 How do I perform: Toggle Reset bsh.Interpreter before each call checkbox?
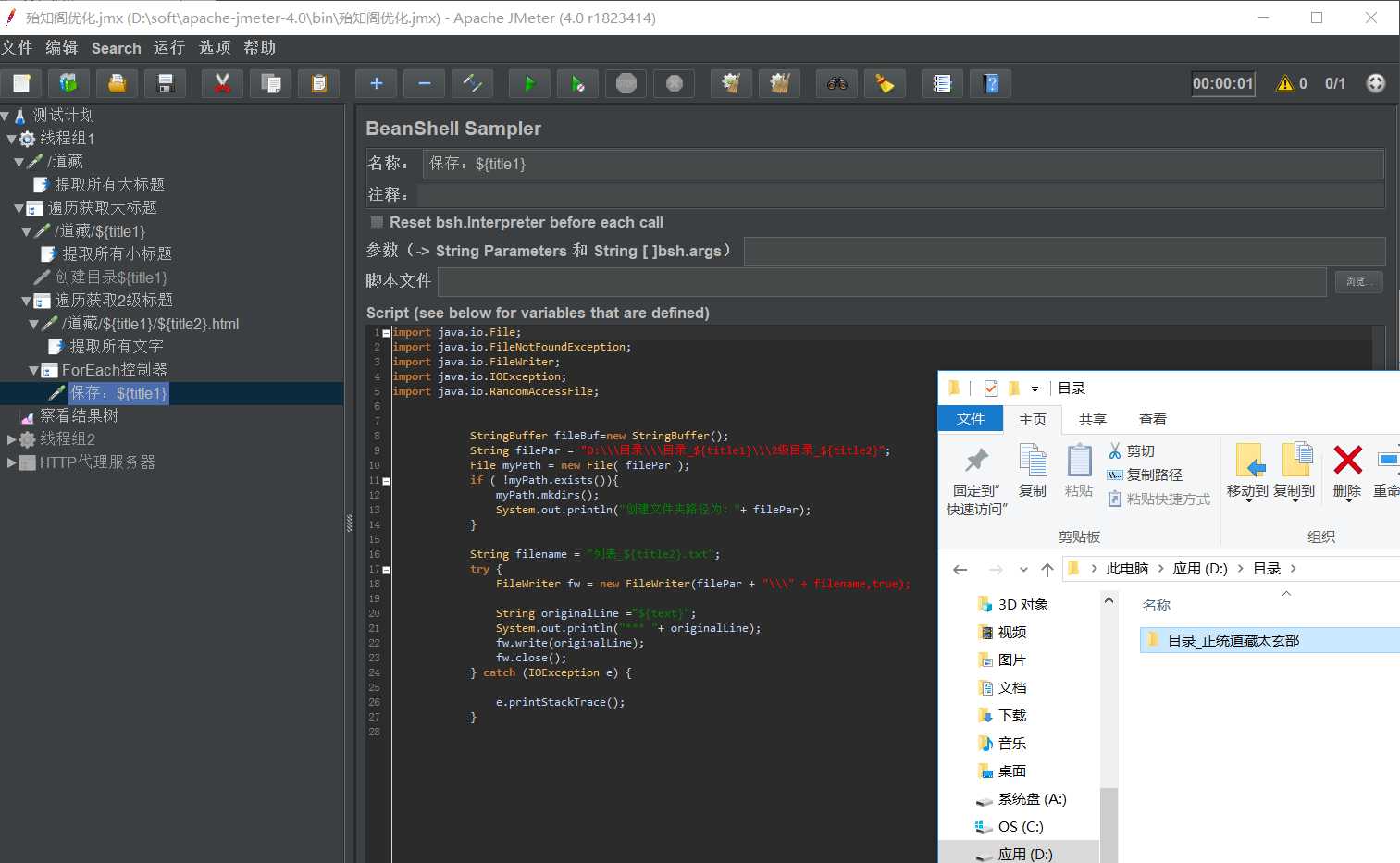[377, 222]
